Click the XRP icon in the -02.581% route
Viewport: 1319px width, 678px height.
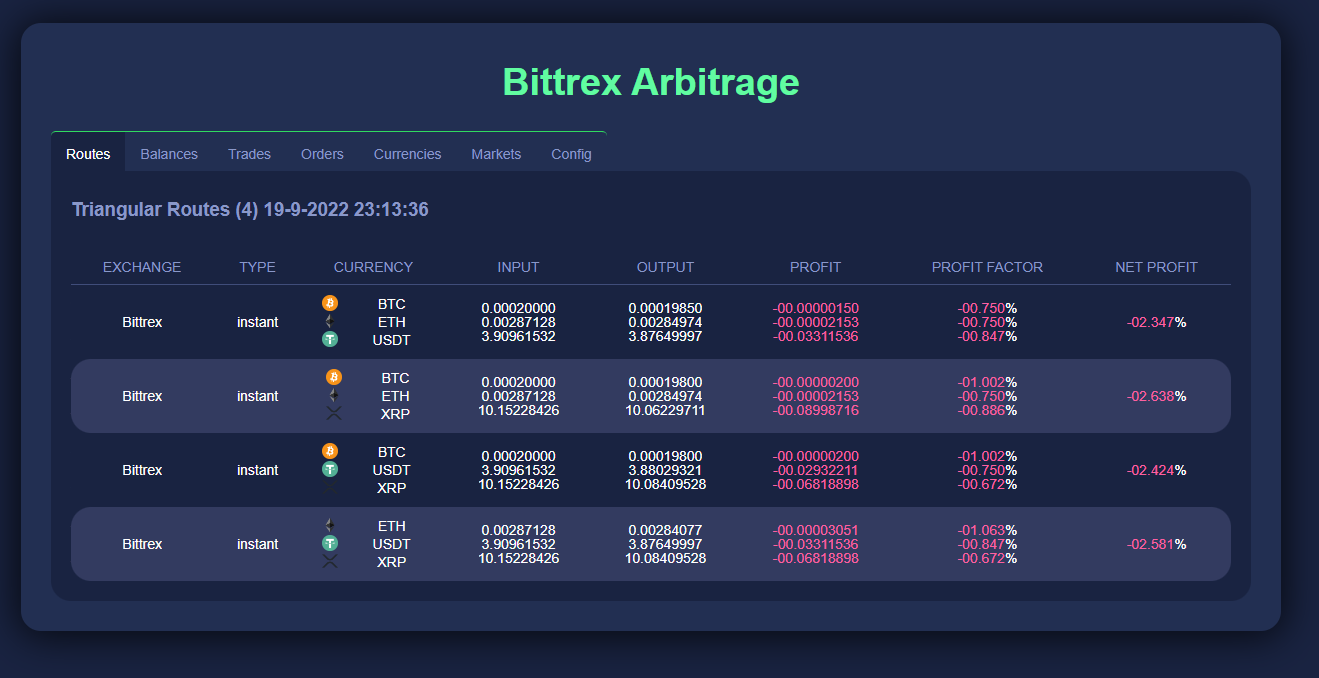330,561
